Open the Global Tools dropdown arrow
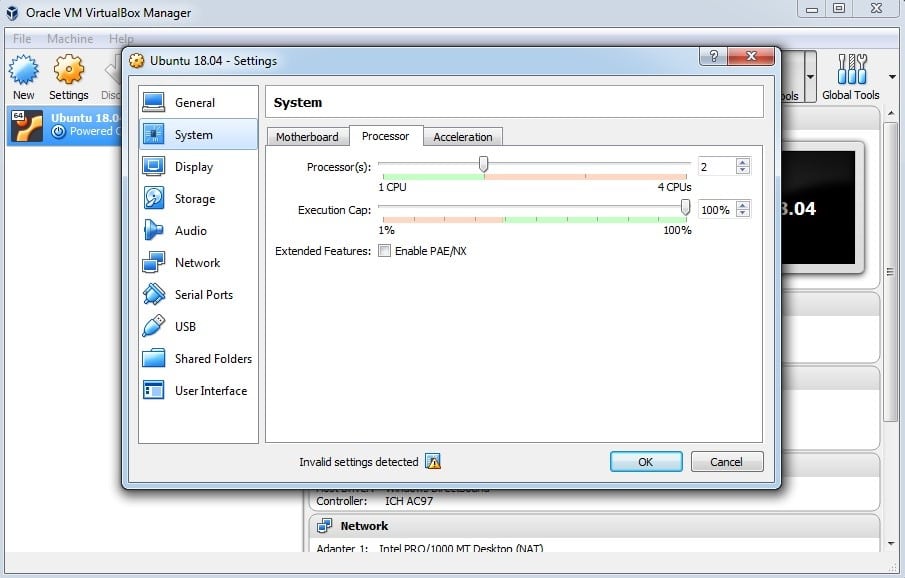Screen dimensions: 905x578 pyautogui.click(x=892, y=77)
